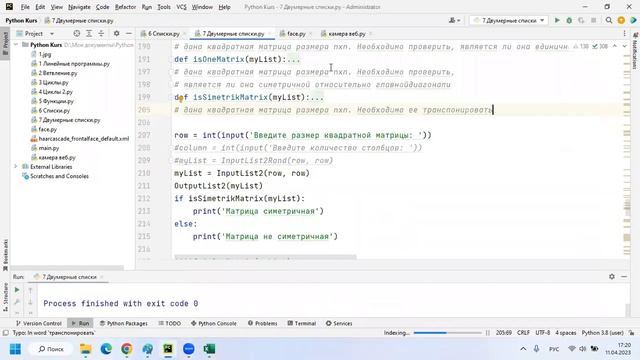Open Python Packages tool window

point(124,323)
